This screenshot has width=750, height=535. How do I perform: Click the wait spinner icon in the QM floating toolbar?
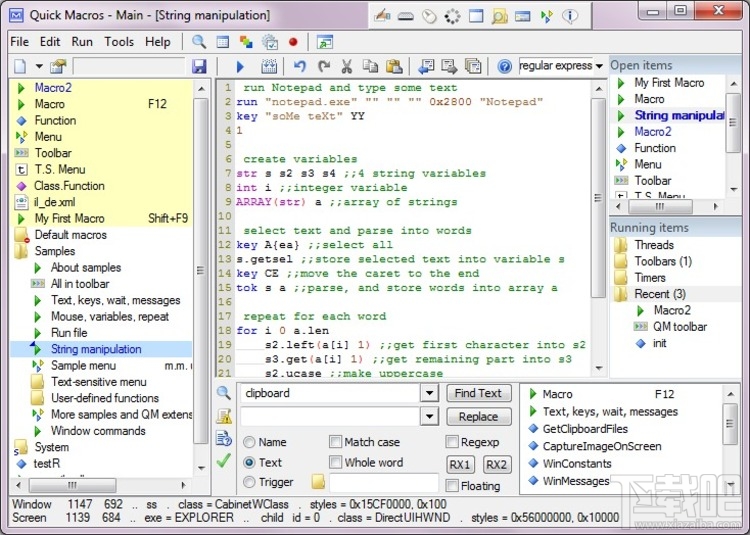click(x=452, y=17)
